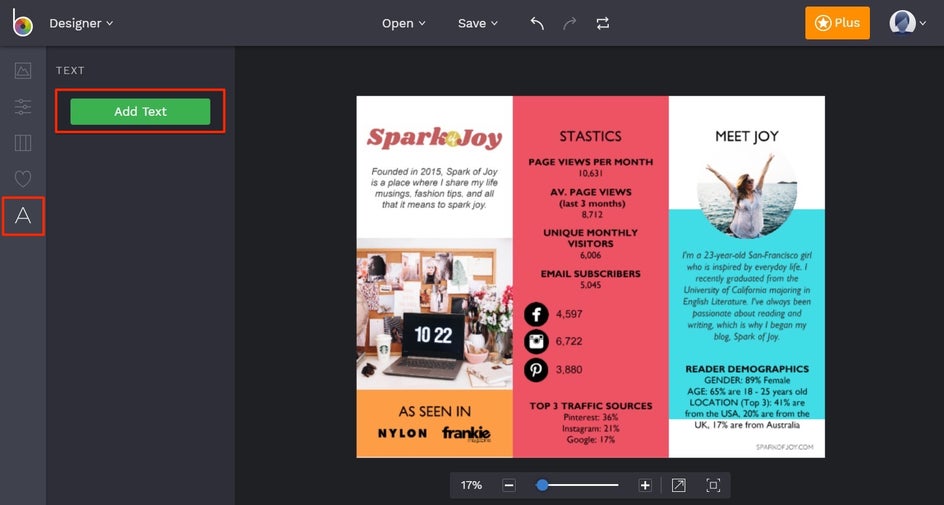The image size is (944, 505).
Task: Select the SPARKOFJOY.COM footer text
Action: pos(785,447)
